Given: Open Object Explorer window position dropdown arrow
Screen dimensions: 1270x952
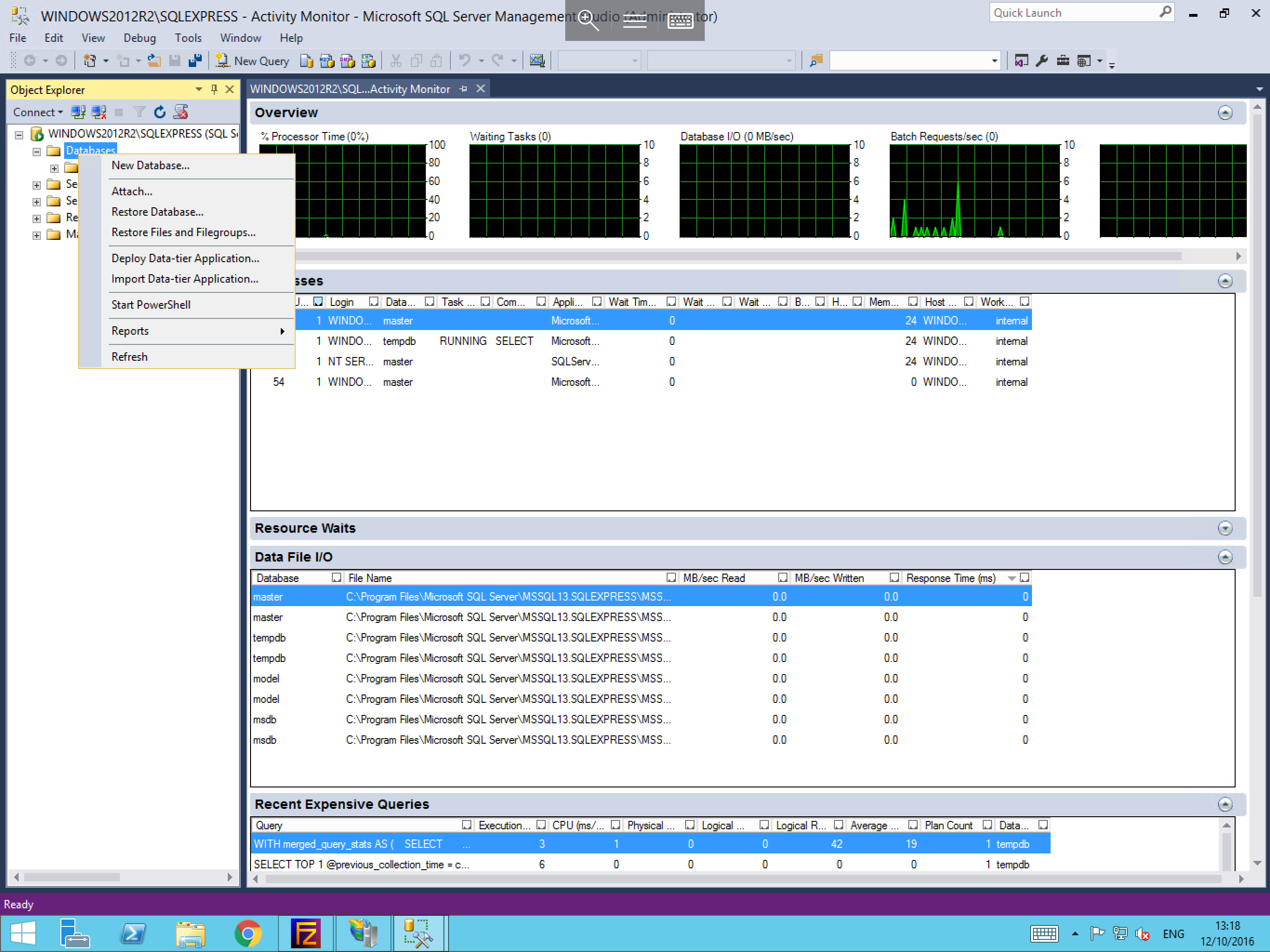Looking at the screenshot, I should tap(198, 90).
